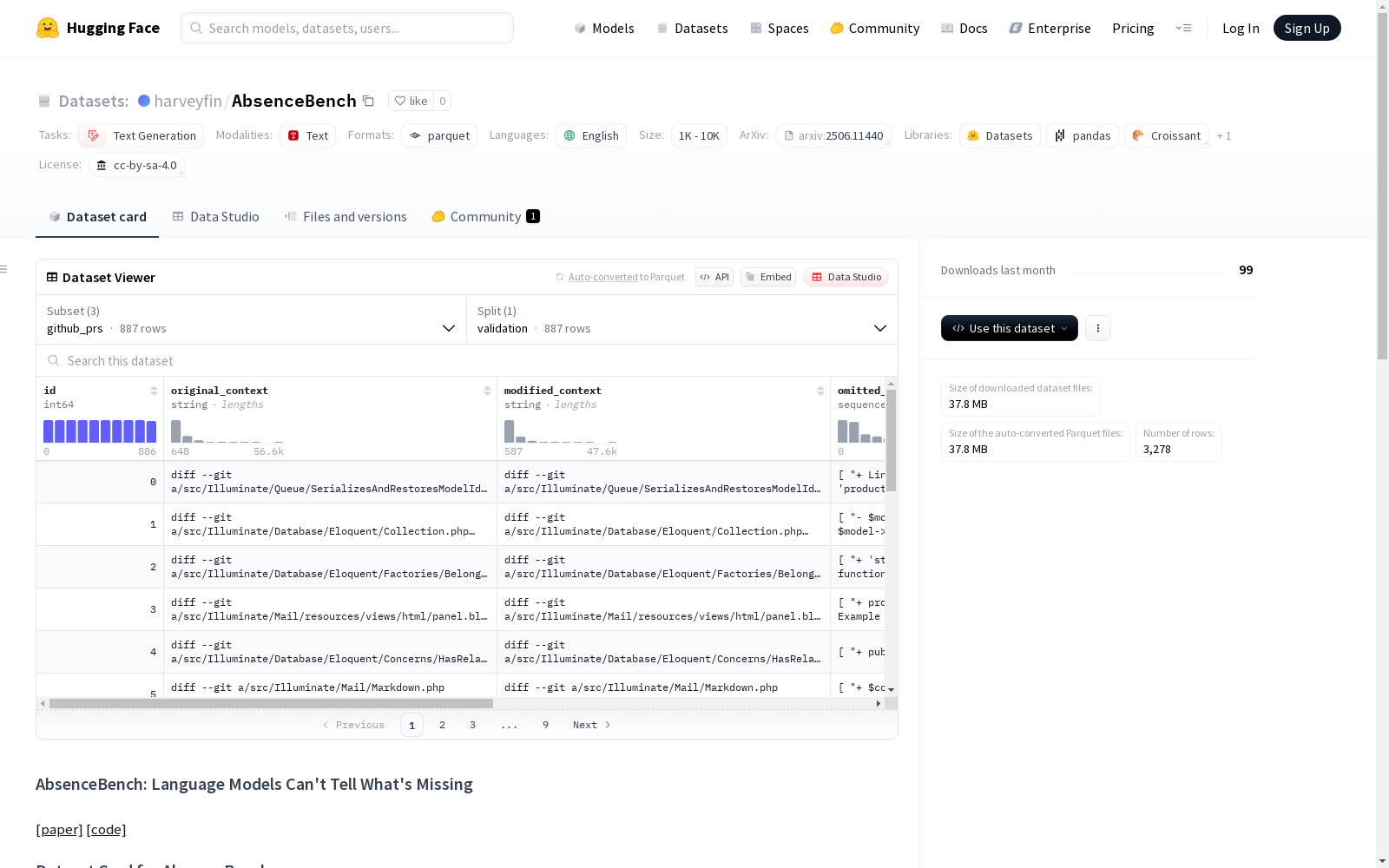1389x868 pixels.
Task: Click the like count number
Action: click(442, 101)
